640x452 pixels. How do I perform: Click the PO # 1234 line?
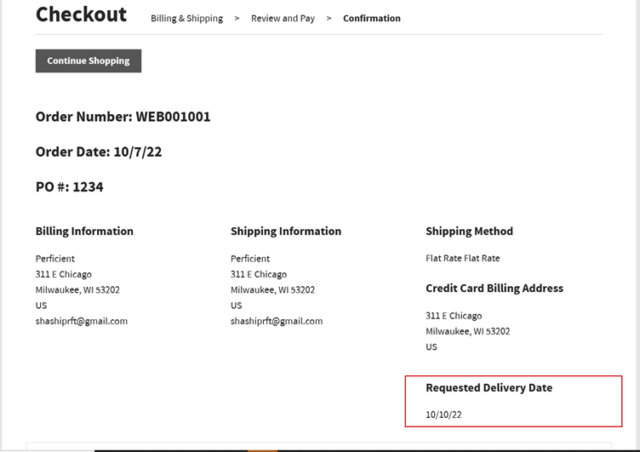tap(69, 187)
